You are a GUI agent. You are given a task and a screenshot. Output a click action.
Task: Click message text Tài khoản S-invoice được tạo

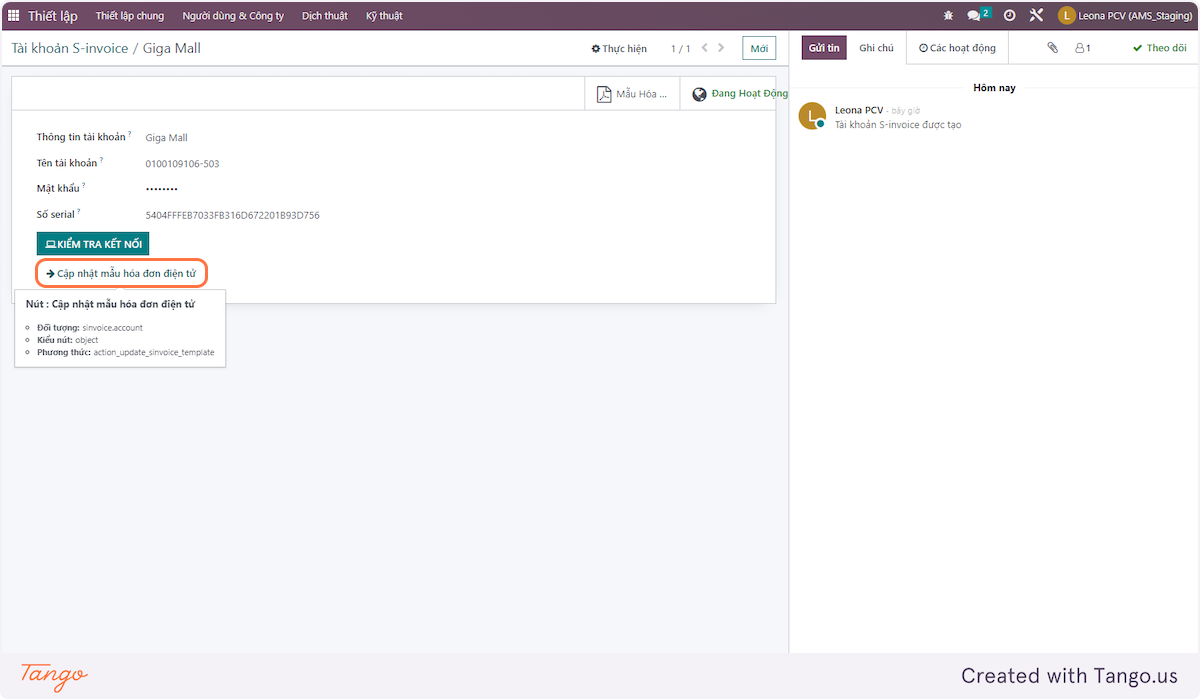(x=898, y=125)
